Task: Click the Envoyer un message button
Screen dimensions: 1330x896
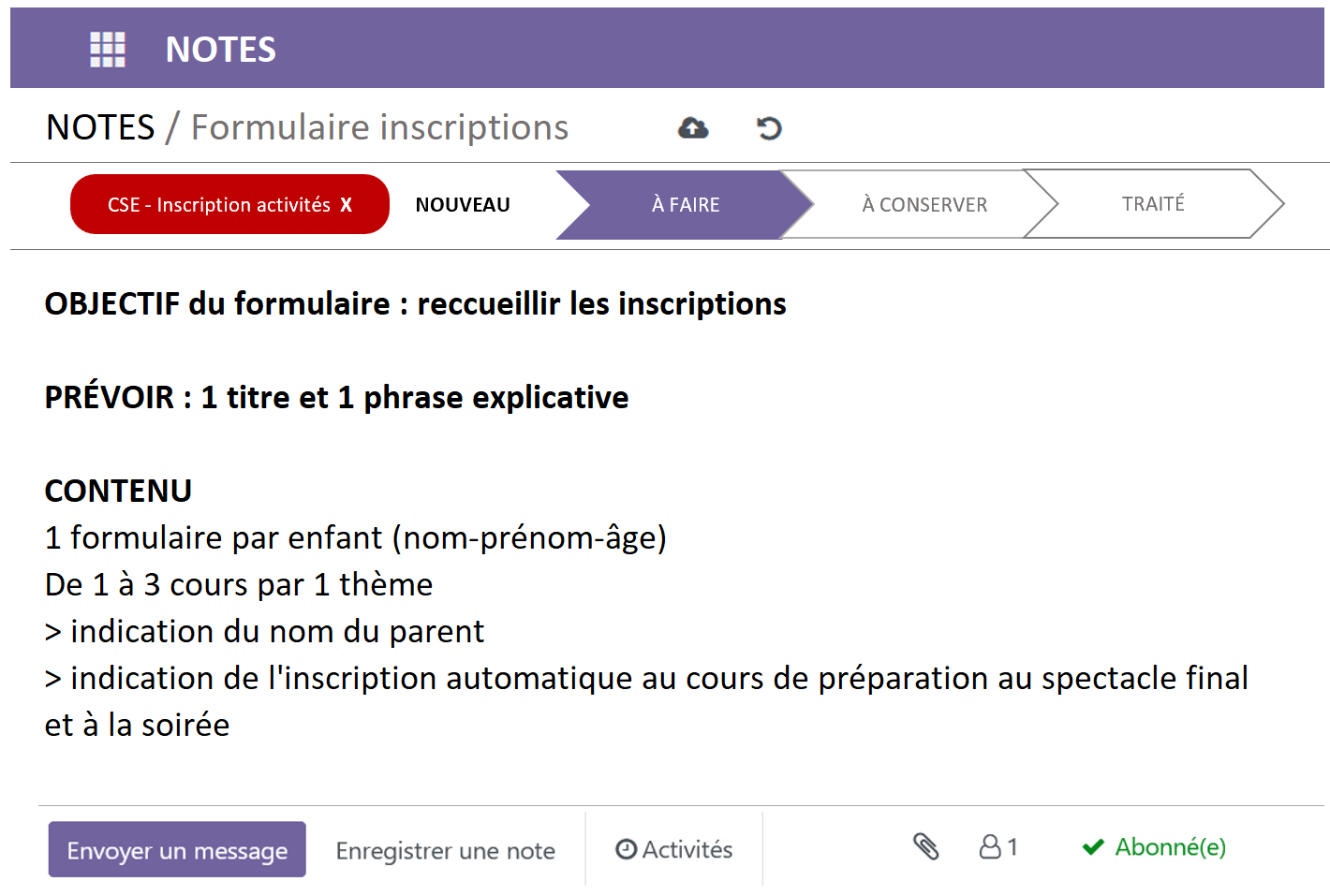Action: tap(177, 850)
